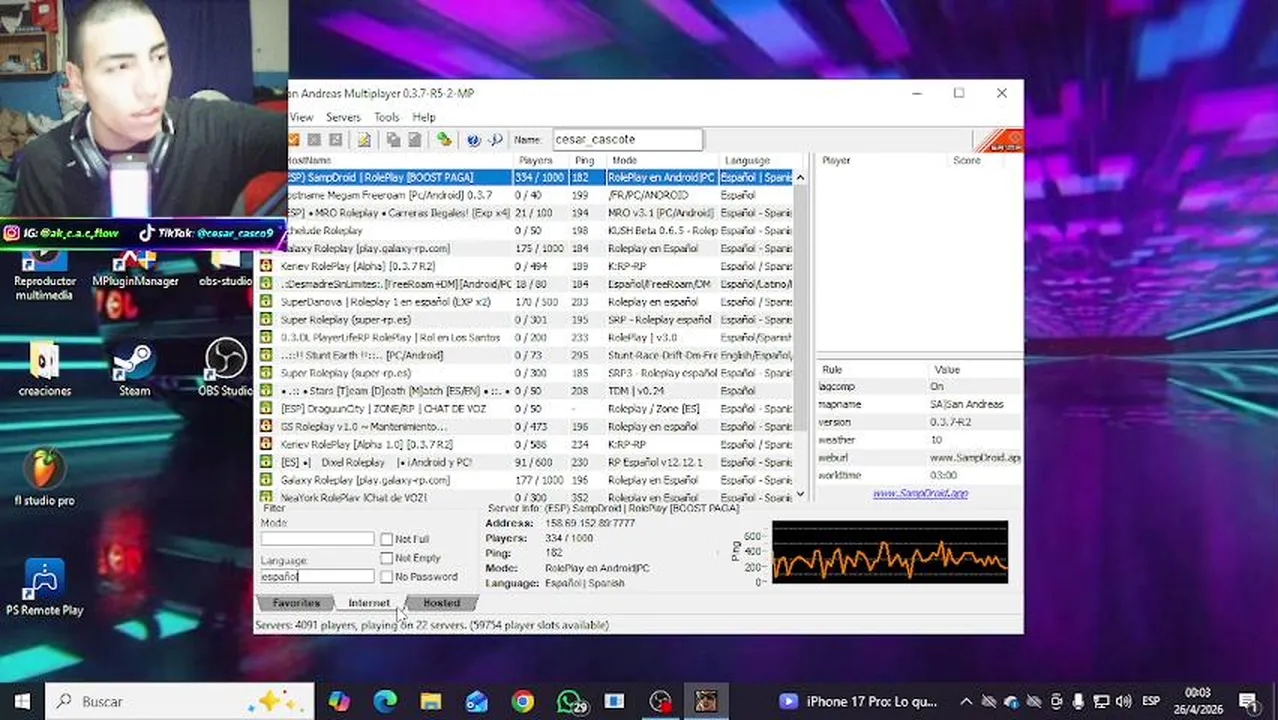The image size is (1278, 720).
Task: Switch to the Internet tab
Action: [x=369, y=603]
